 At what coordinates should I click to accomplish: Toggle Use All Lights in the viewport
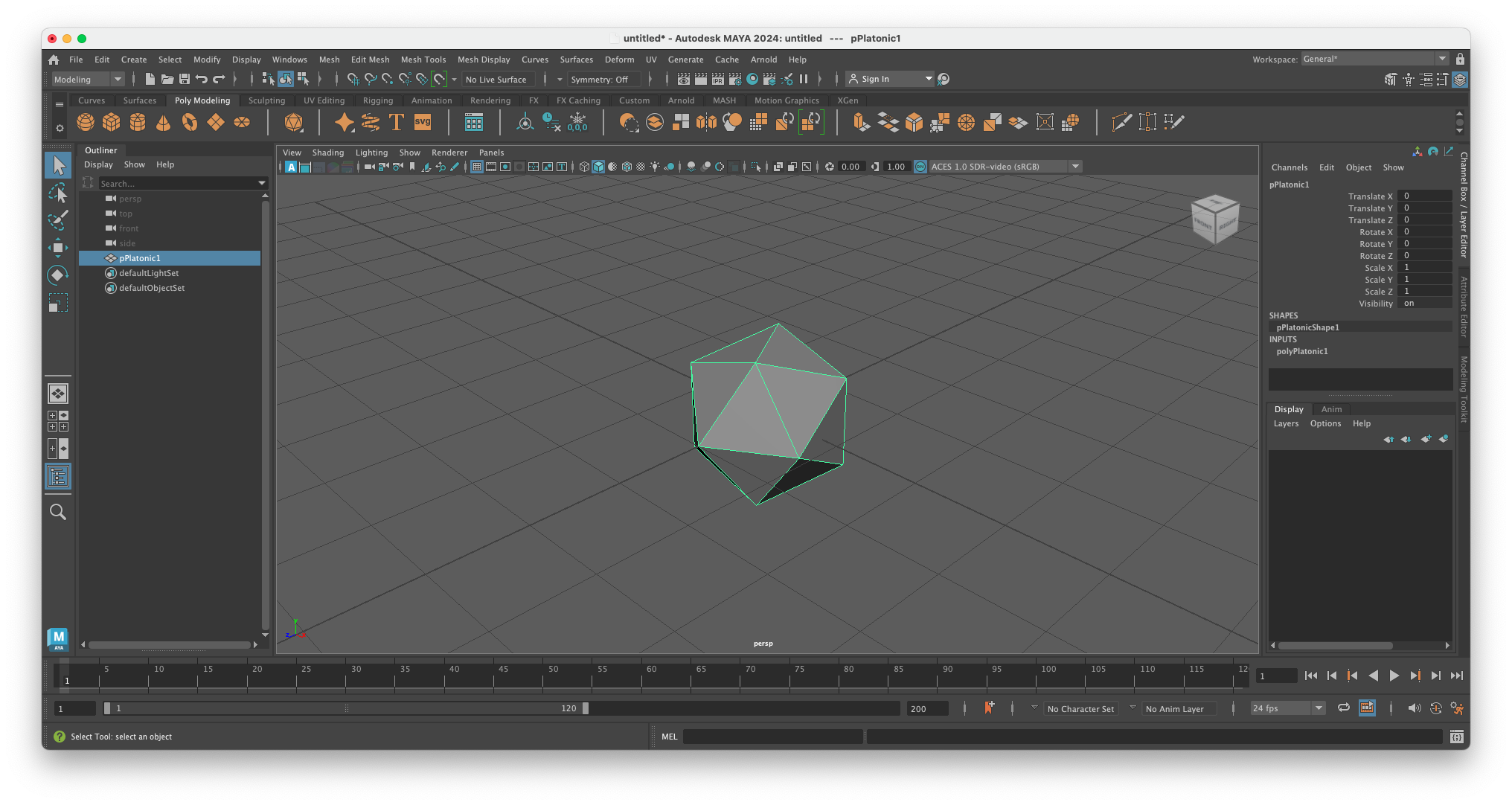655,167
